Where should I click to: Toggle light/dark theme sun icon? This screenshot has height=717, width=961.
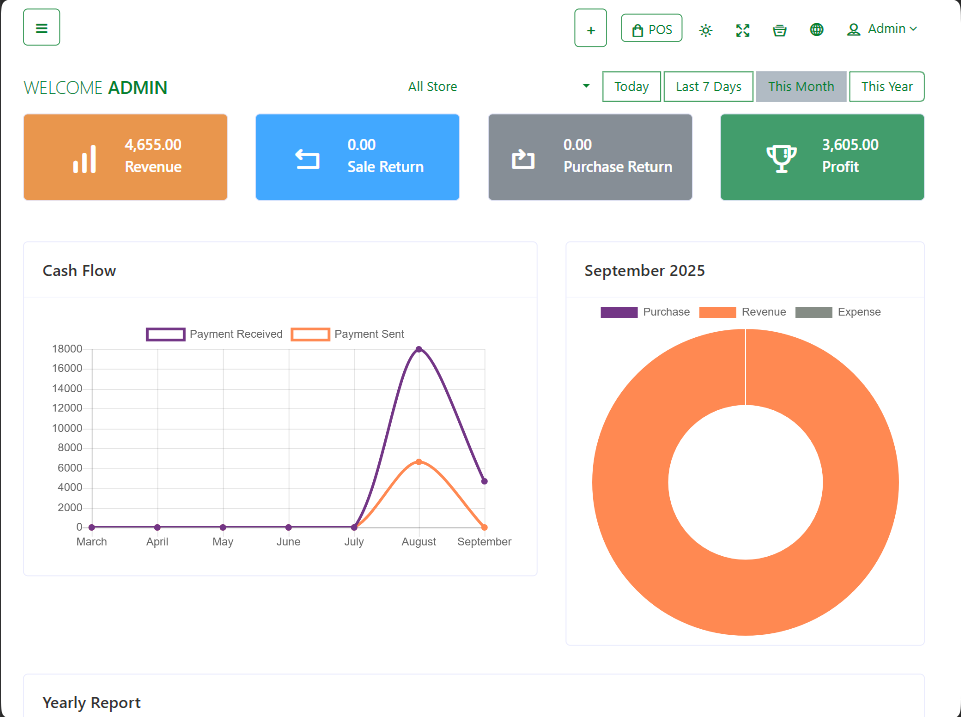click(x=706, y=30)
